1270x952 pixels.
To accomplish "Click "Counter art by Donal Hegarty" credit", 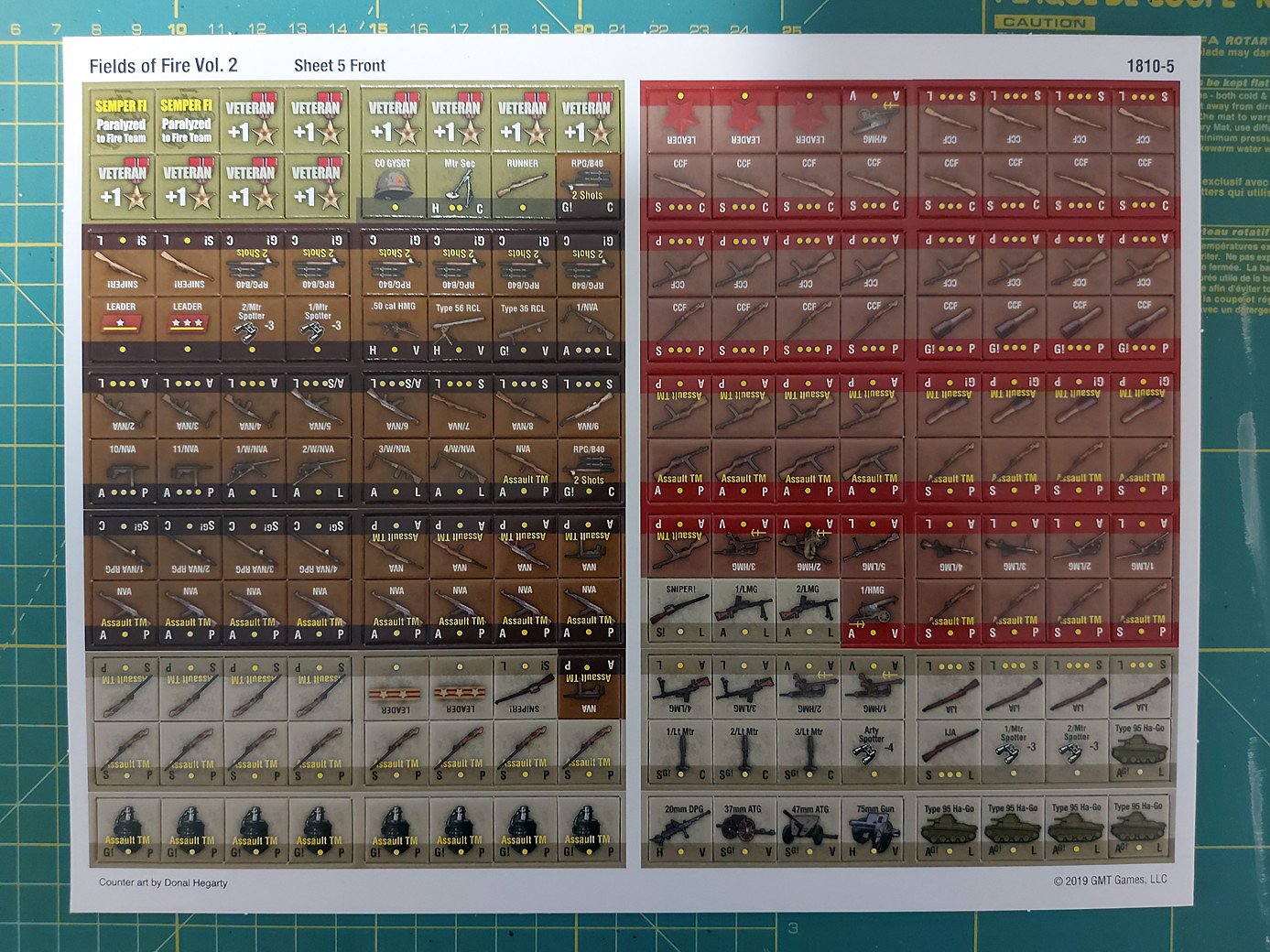I will (163, 882).
